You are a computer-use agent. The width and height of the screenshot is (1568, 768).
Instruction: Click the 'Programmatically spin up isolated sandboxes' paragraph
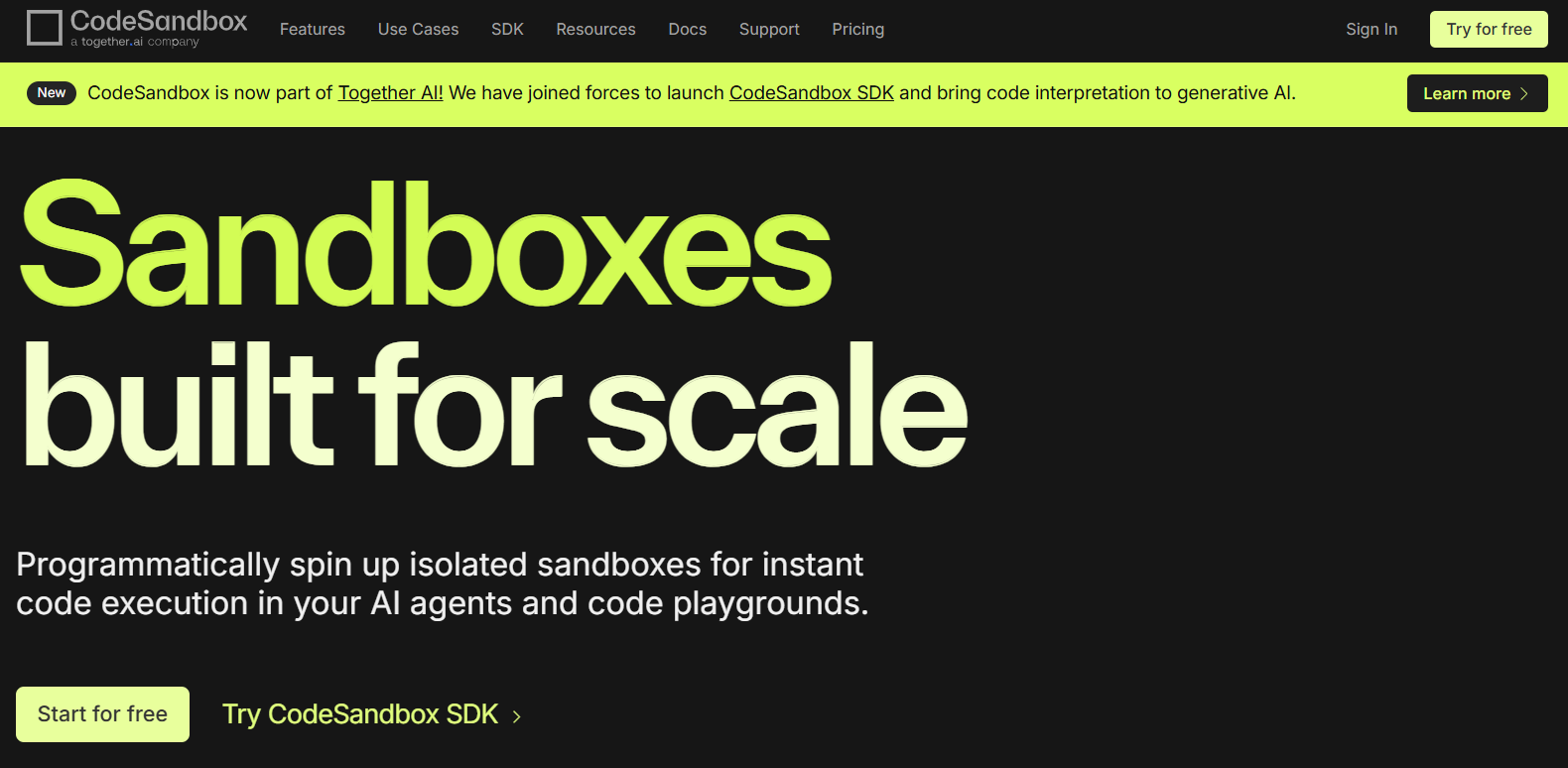(x=443, y=583)
